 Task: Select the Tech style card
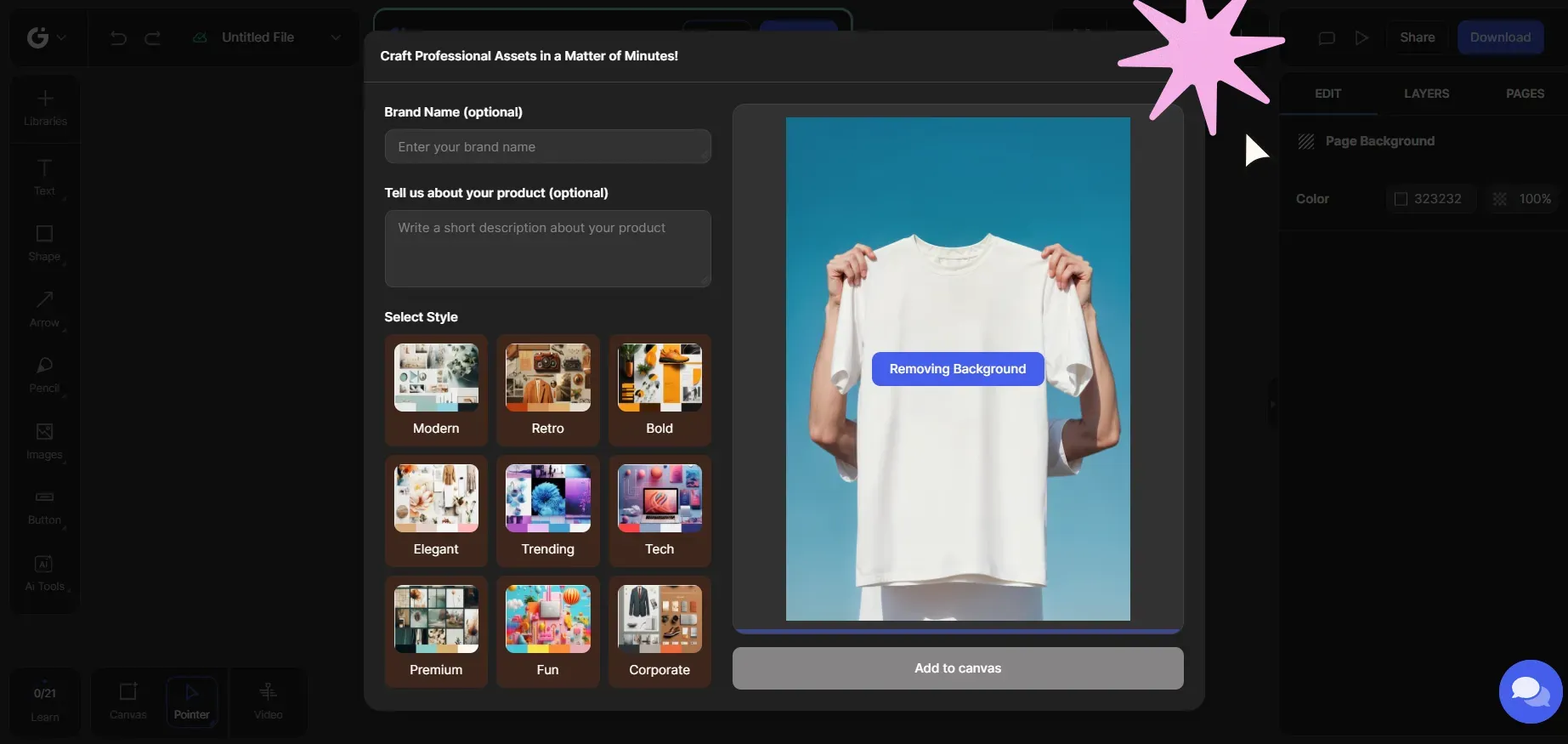click(659, 511)
